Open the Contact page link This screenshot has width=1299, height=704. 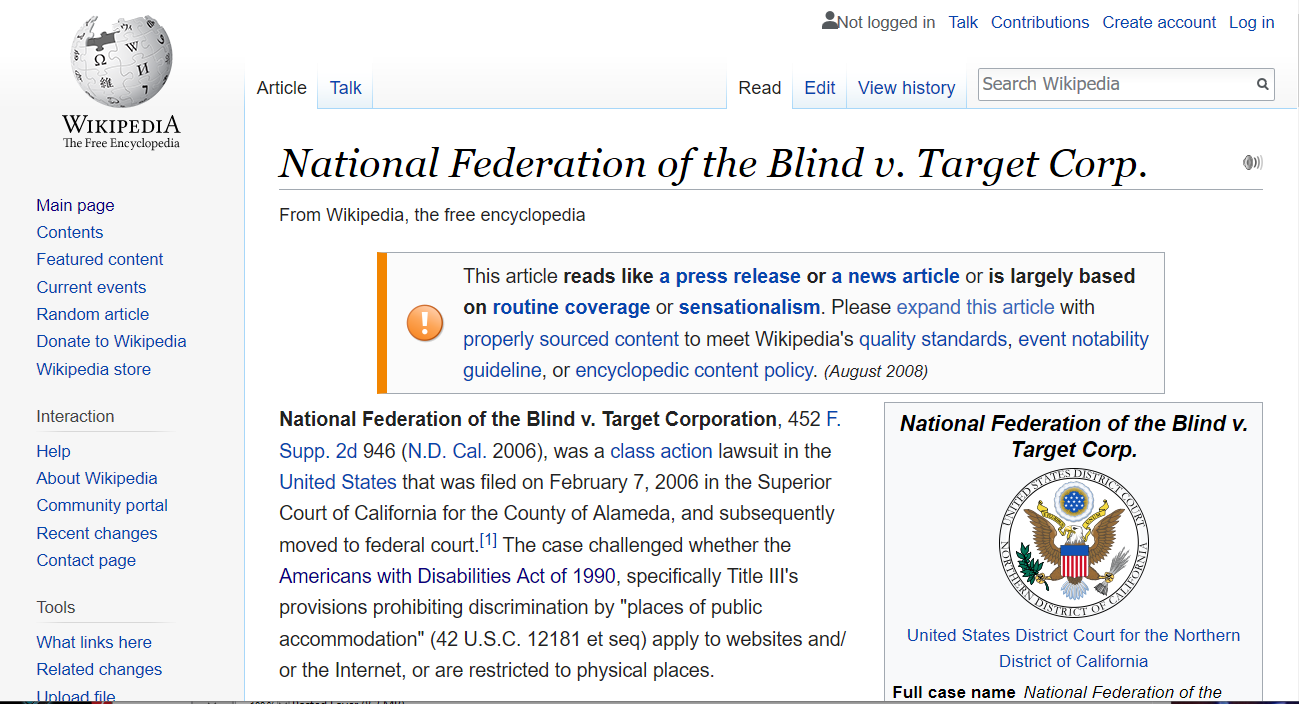tap(86, 560)
